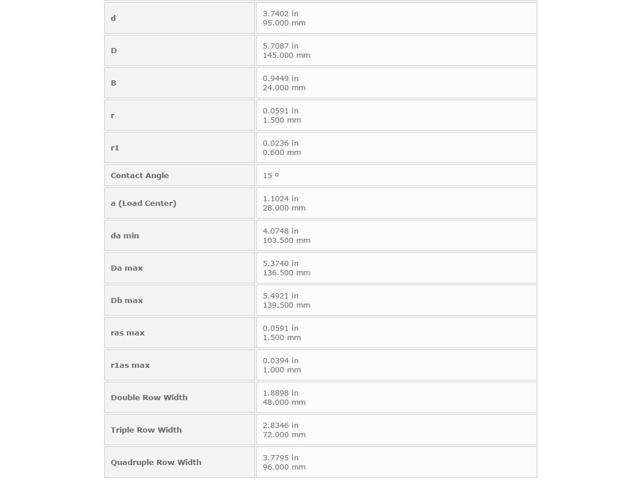The width and height of the screenshot is (640, 480).
Task: Select the 'a (Load Center)' label
Action: pos(143,203)
